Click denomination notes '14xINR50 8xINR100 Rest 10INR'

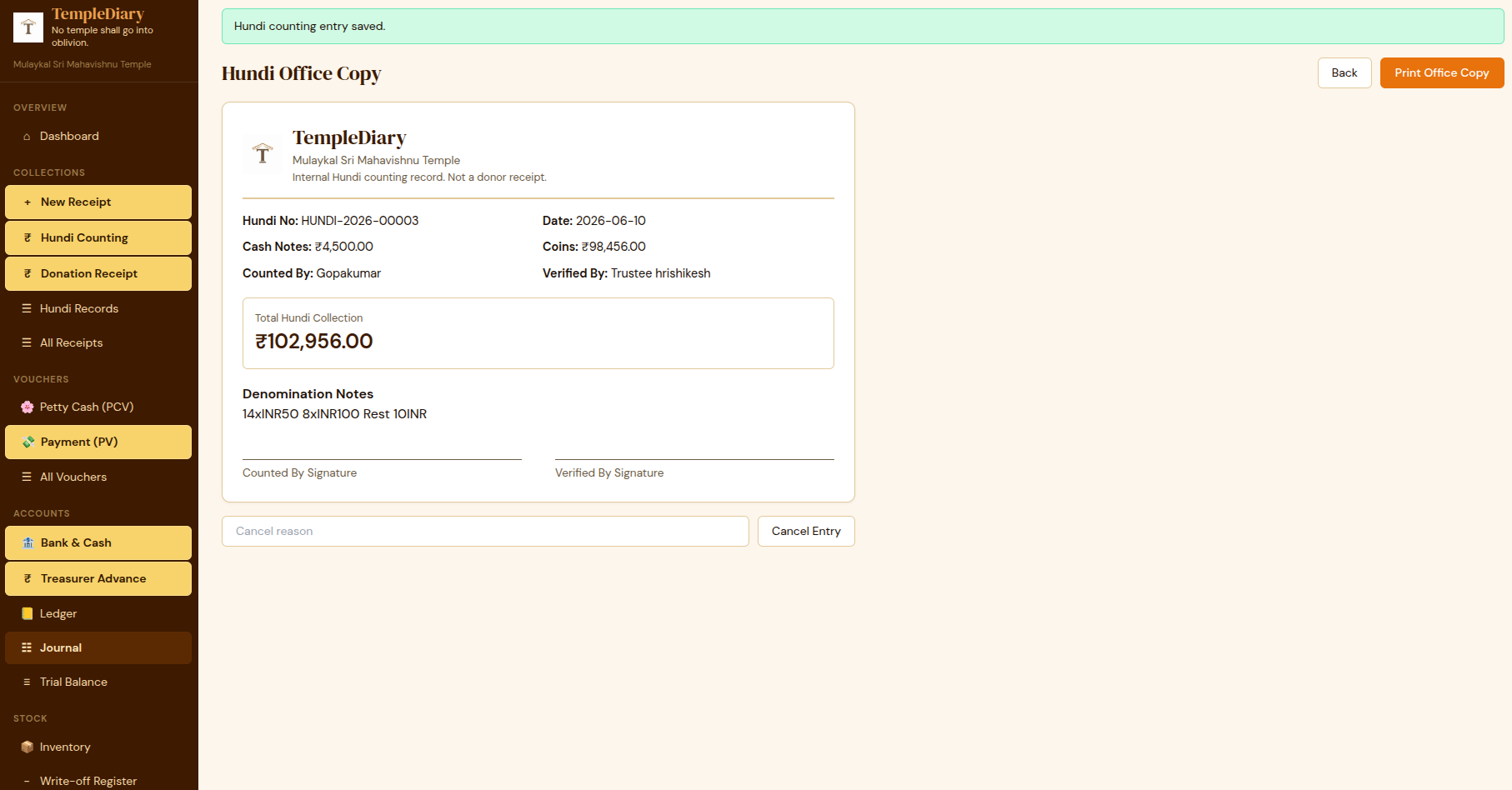(x=334, y=414)
